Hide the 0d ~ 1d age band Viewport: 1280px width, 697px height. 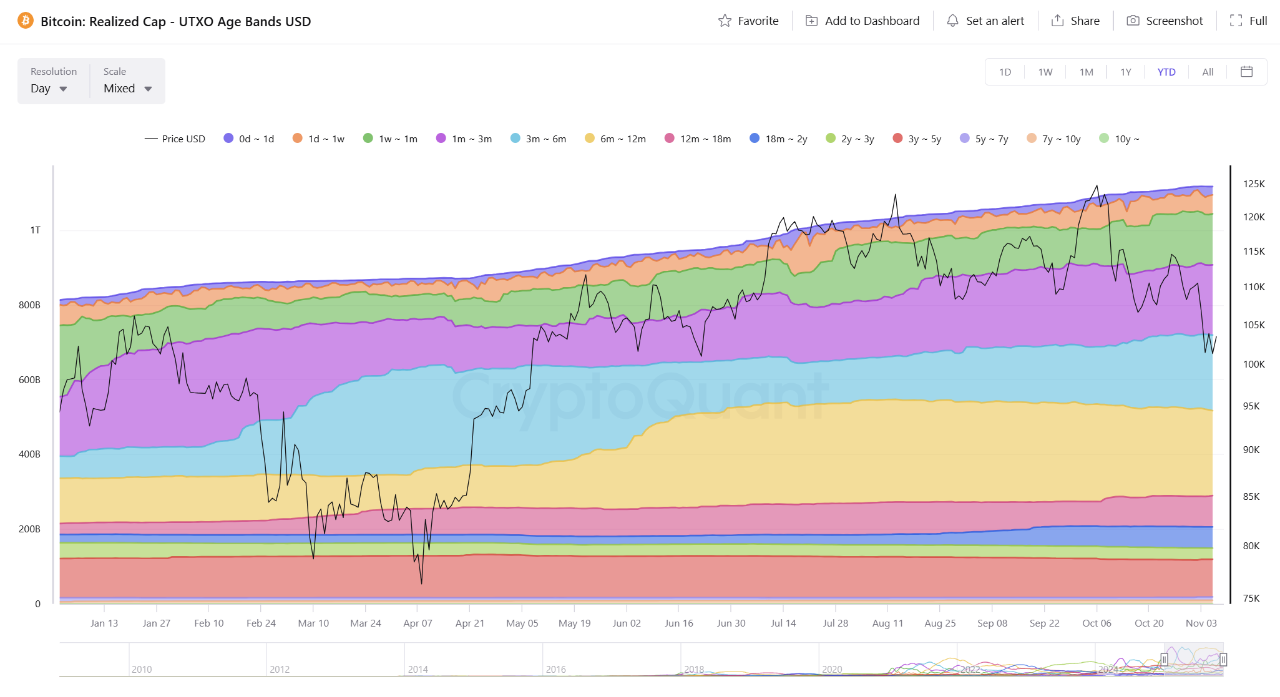pyautogui.click(x=249, y=139)
